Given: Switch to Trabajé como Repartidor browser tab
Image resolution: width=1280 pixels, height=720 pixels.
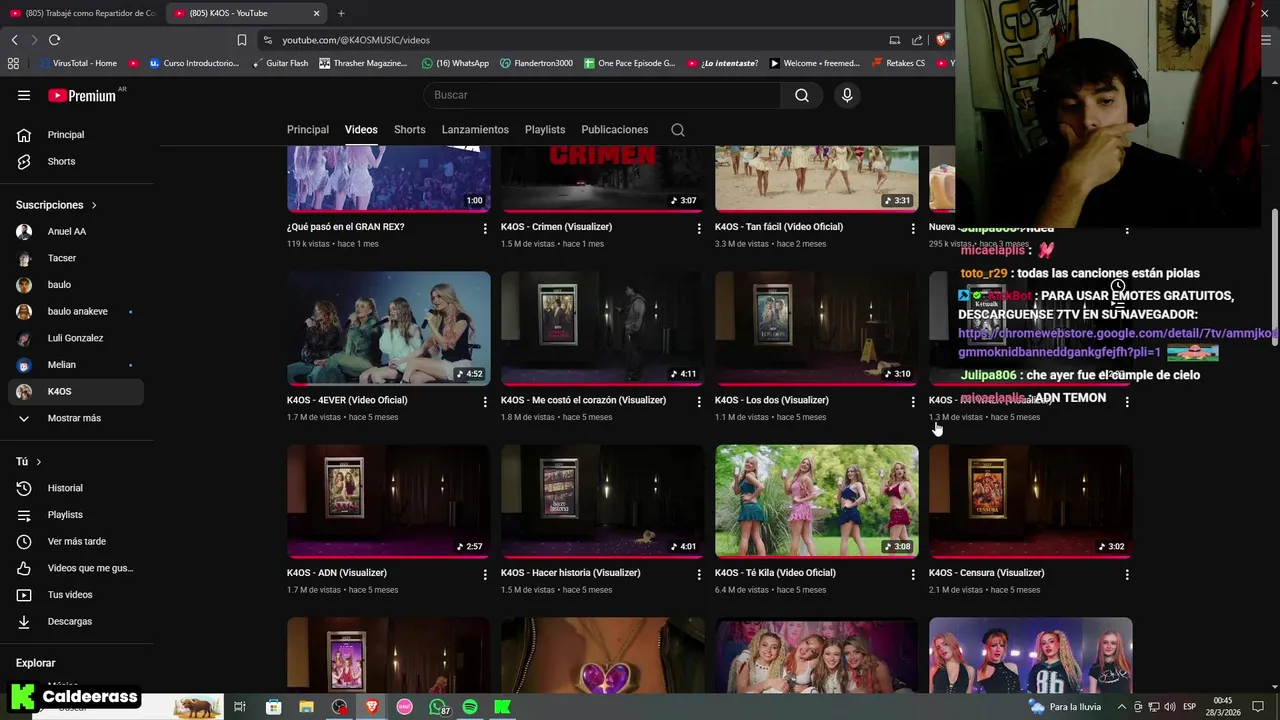Looking at the screenshot, I should tap(82, 13).
